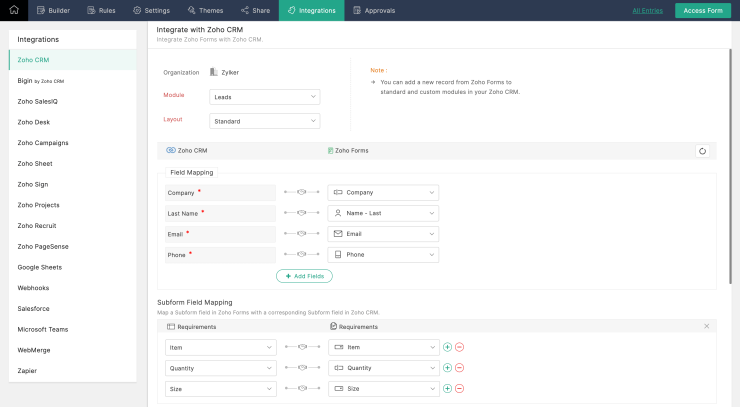Click the Add Fields button
This screenshot has width=740, height=407.
pyautogui.click(x=304, y=276)
